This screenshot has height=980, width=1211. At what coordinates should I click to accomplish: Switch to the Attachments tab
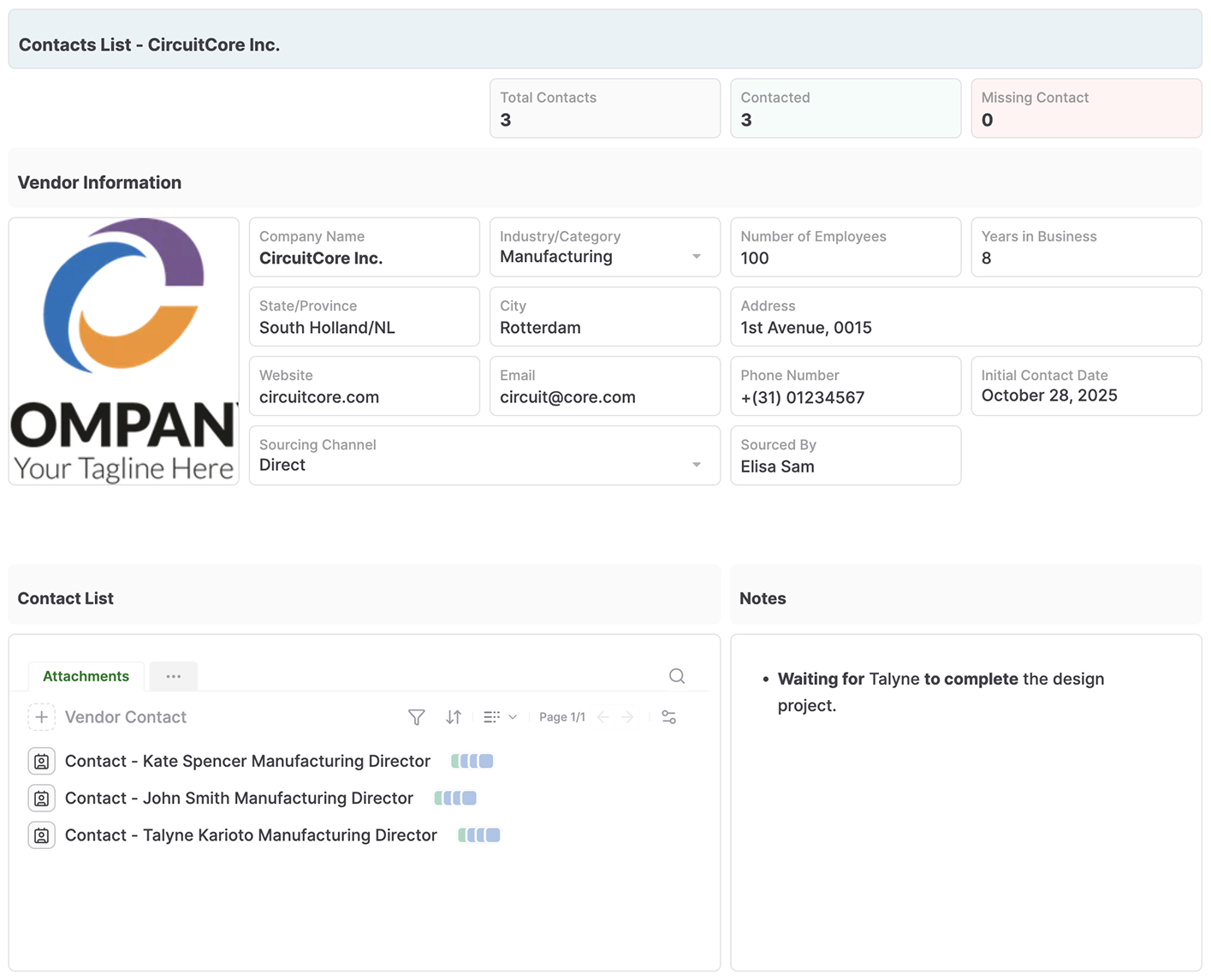[x=86, y=676]
